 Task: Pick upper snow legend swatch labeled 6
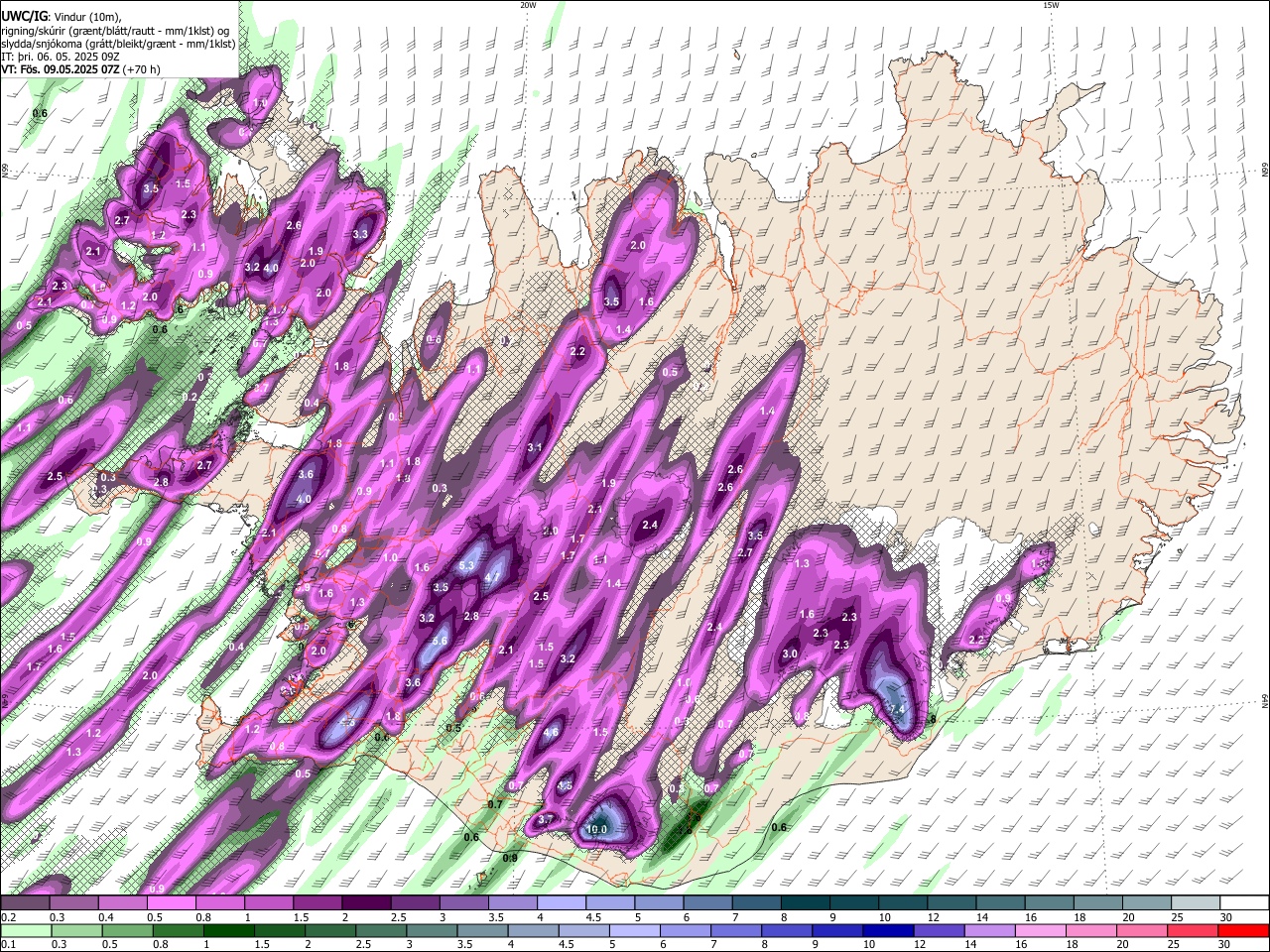707,903
